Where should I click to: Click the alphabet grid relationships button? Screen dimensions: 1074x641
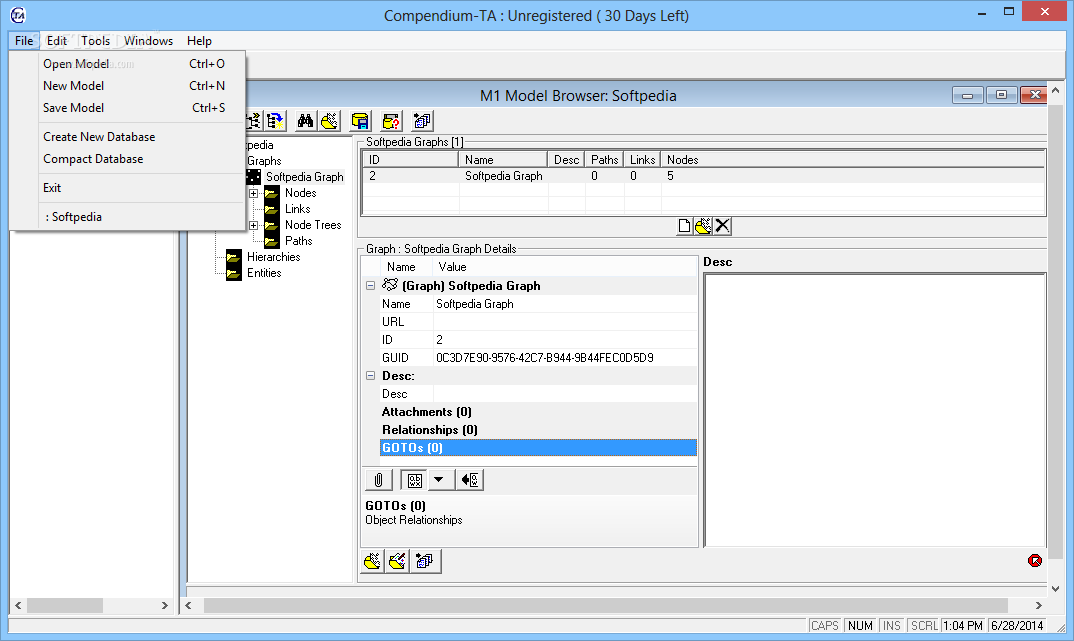414,480
